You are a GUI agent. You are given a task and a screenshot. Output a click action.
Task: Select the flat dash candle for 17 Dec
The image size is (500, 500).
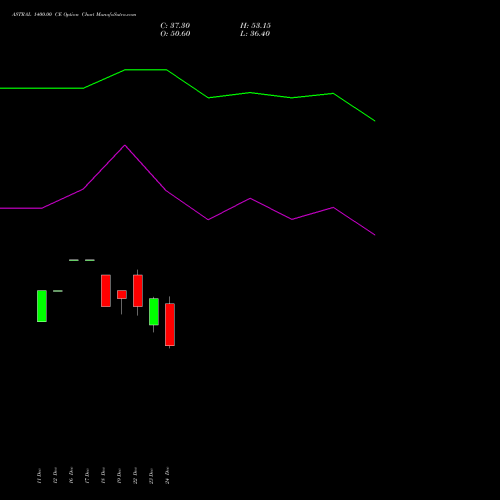(90, 260)
